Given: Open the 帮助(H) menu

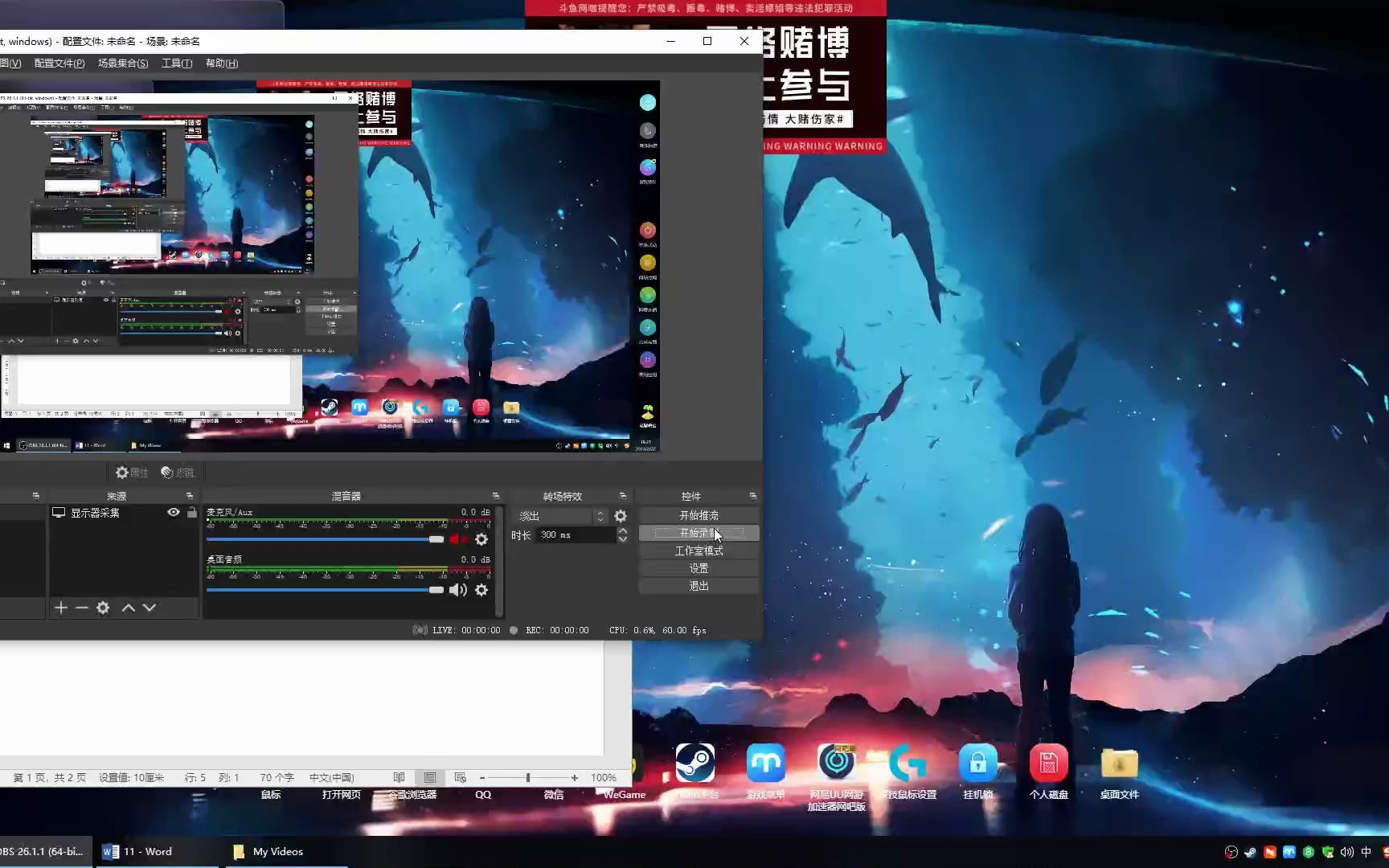Looking at the screenshot, I should 222,63.
